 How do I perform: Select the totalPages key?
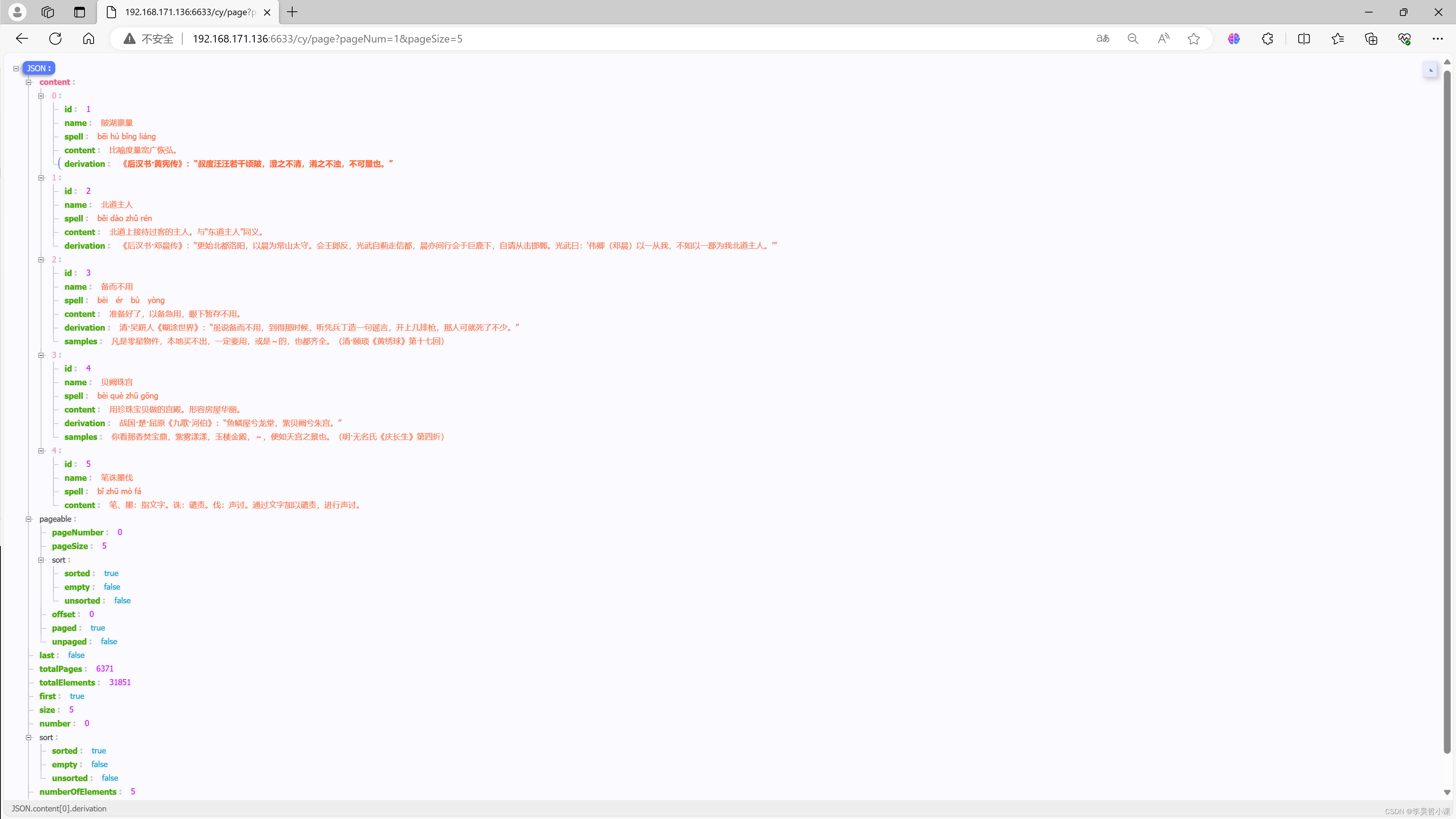(x=61, y=668)
